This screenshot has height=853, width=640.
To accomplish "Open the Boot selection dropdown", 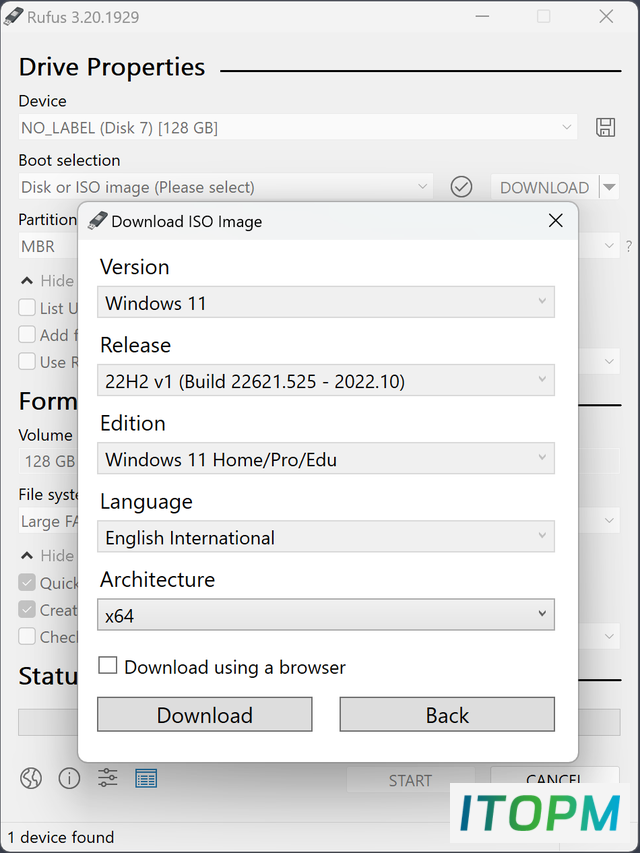I will (x=225, y=187).
